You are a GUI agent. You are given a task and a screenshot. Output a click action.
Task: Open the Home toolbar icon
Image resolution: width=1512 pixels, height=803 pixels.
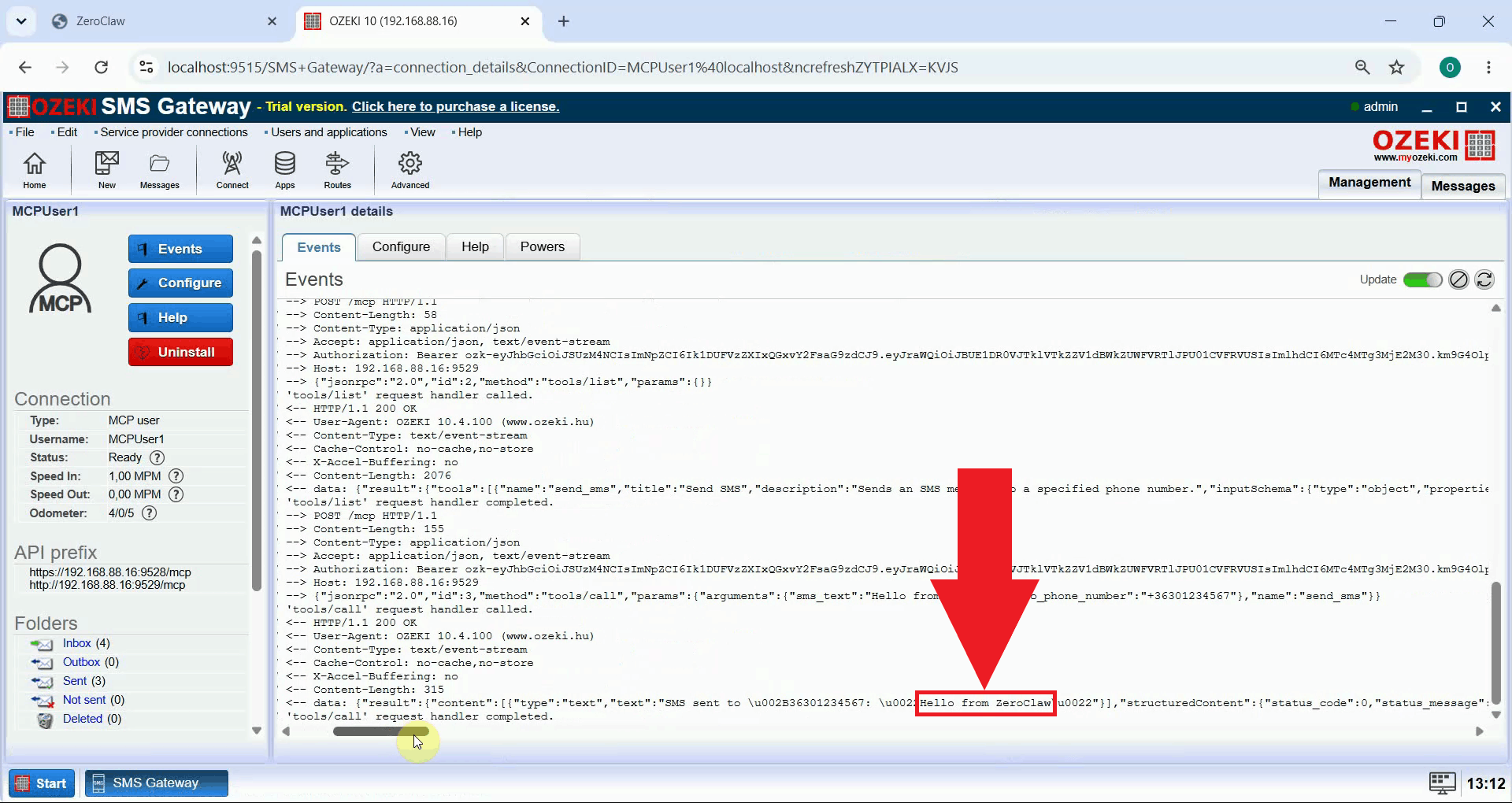pyautogui.click(x=34, y=169)
